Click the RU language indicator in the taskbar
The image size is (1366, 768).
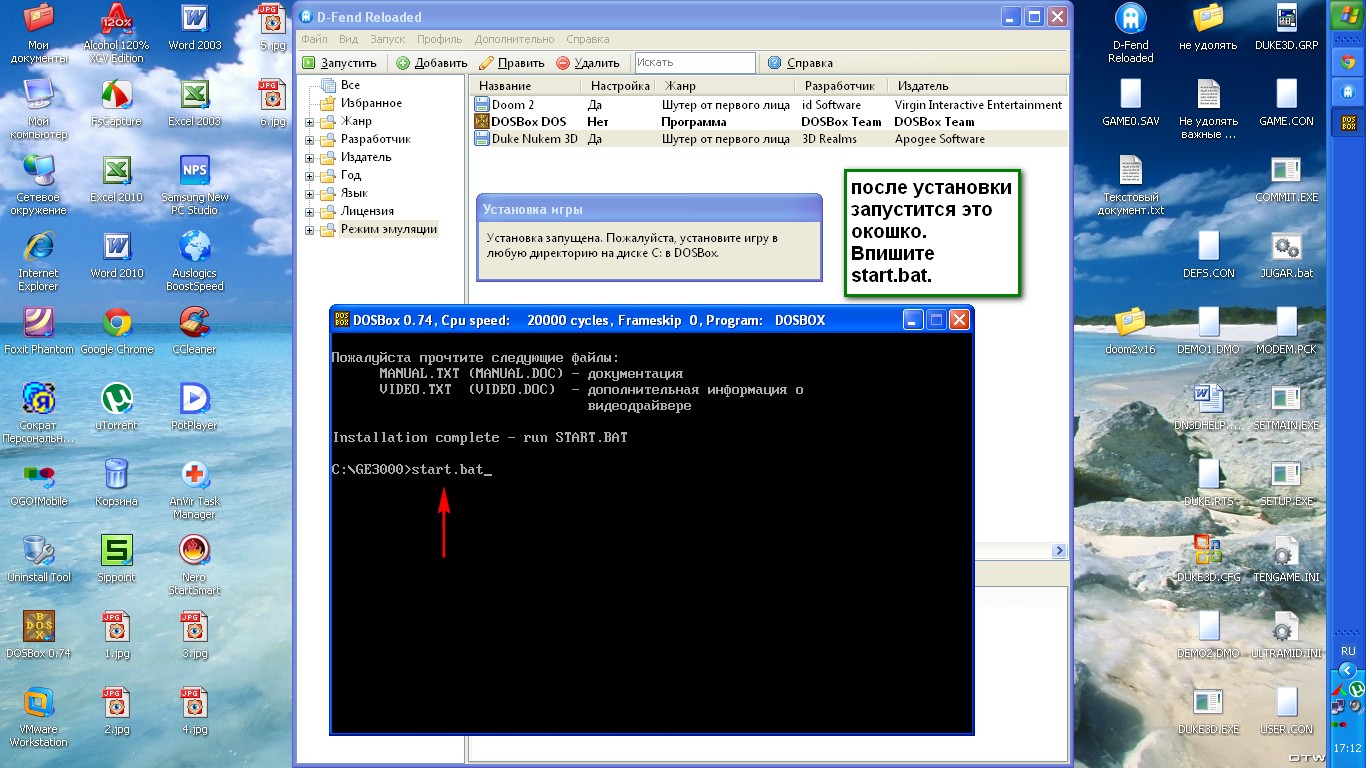[x=1346, y=650]
